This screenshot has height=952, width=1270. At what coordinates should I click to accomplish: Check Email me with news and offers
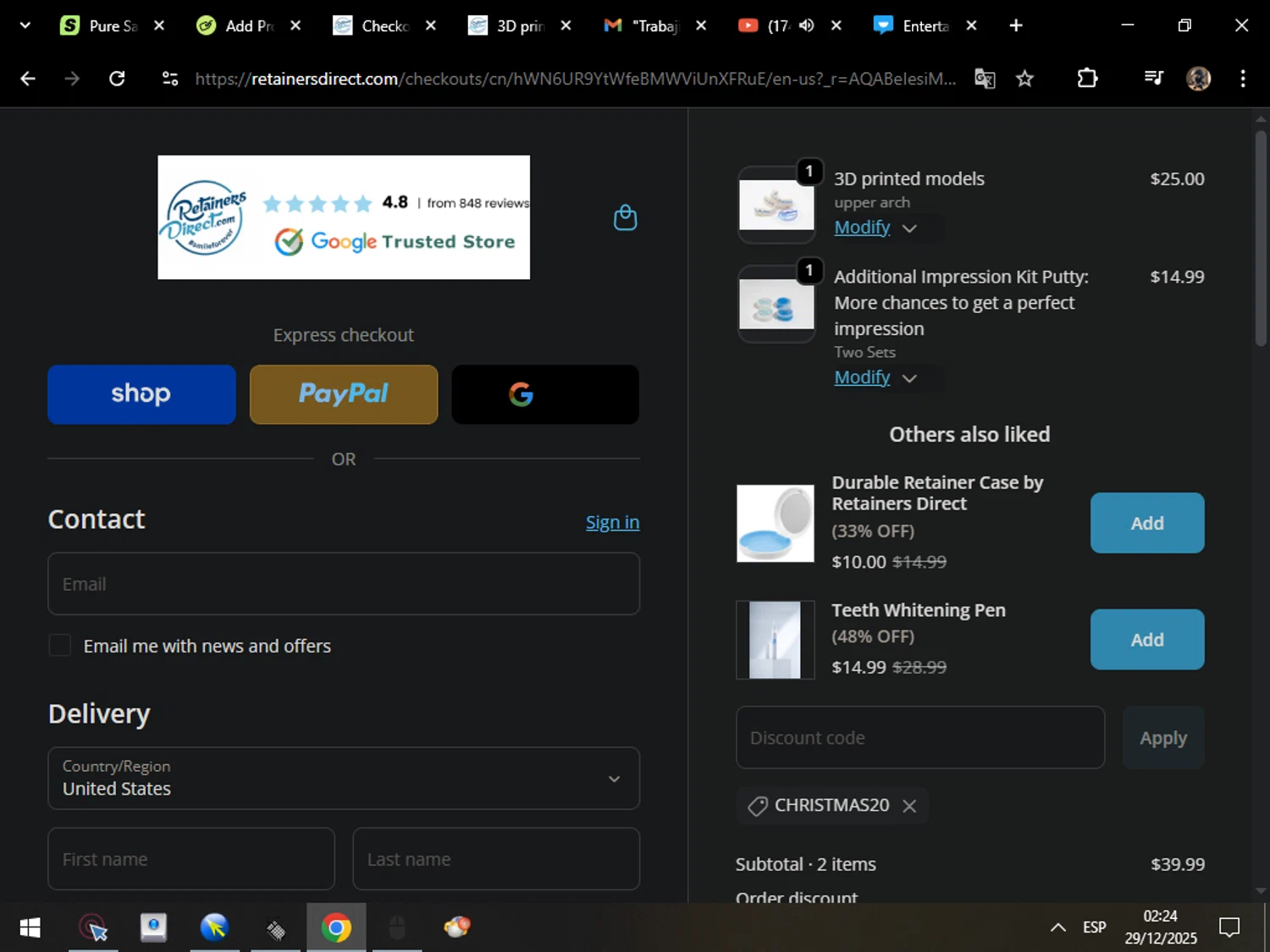coord(60,646)
